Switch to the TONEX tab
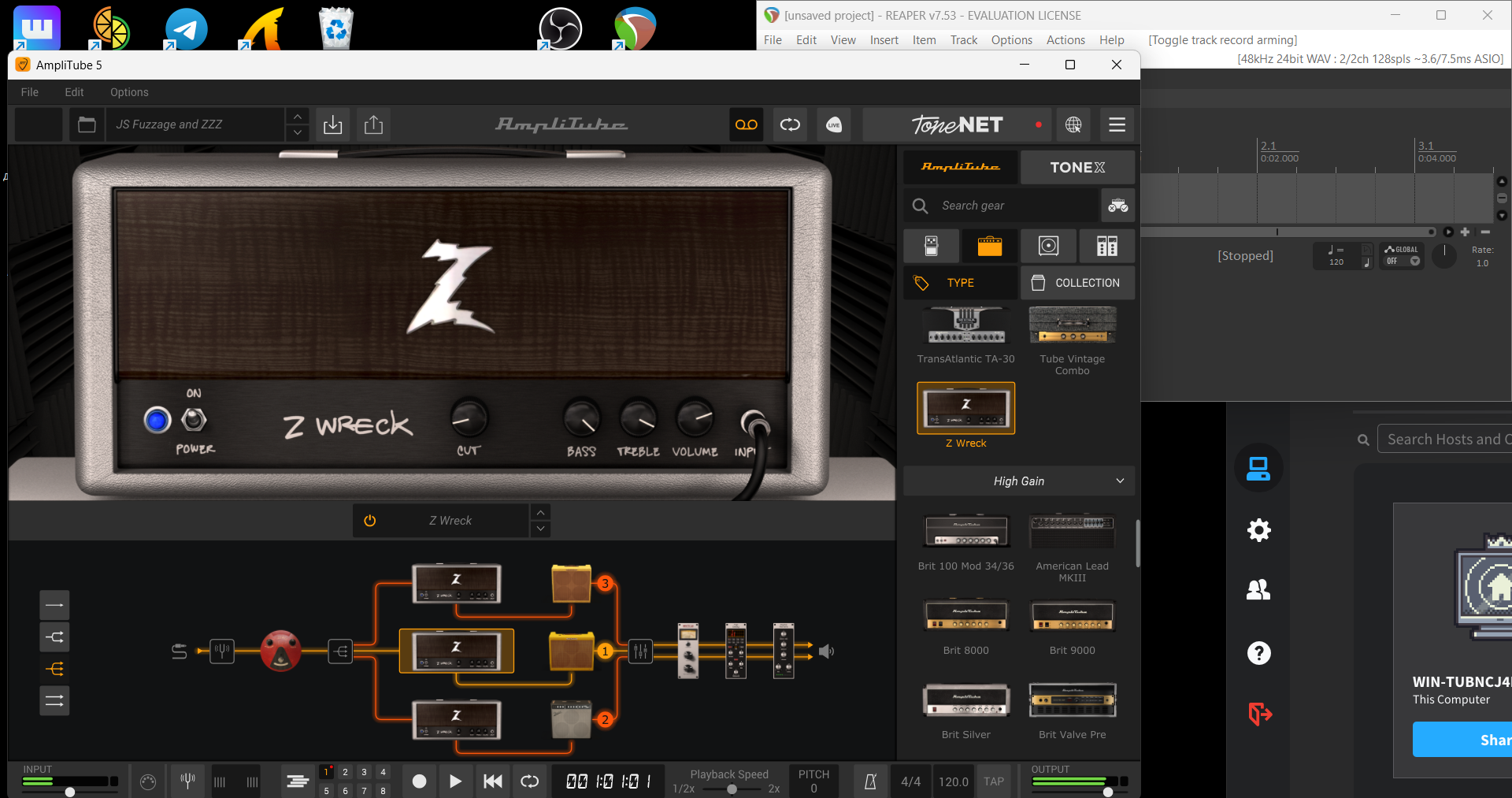1512x798 pixels. click(1077, 167)
